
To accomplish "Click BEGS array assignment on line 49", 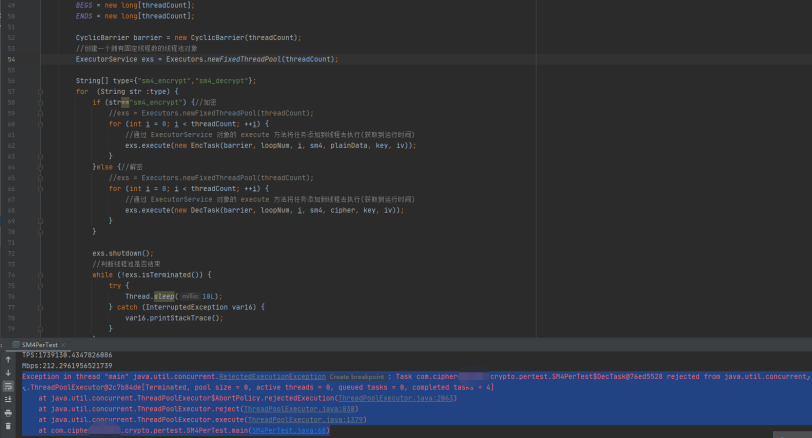I will tap(135, 5).
